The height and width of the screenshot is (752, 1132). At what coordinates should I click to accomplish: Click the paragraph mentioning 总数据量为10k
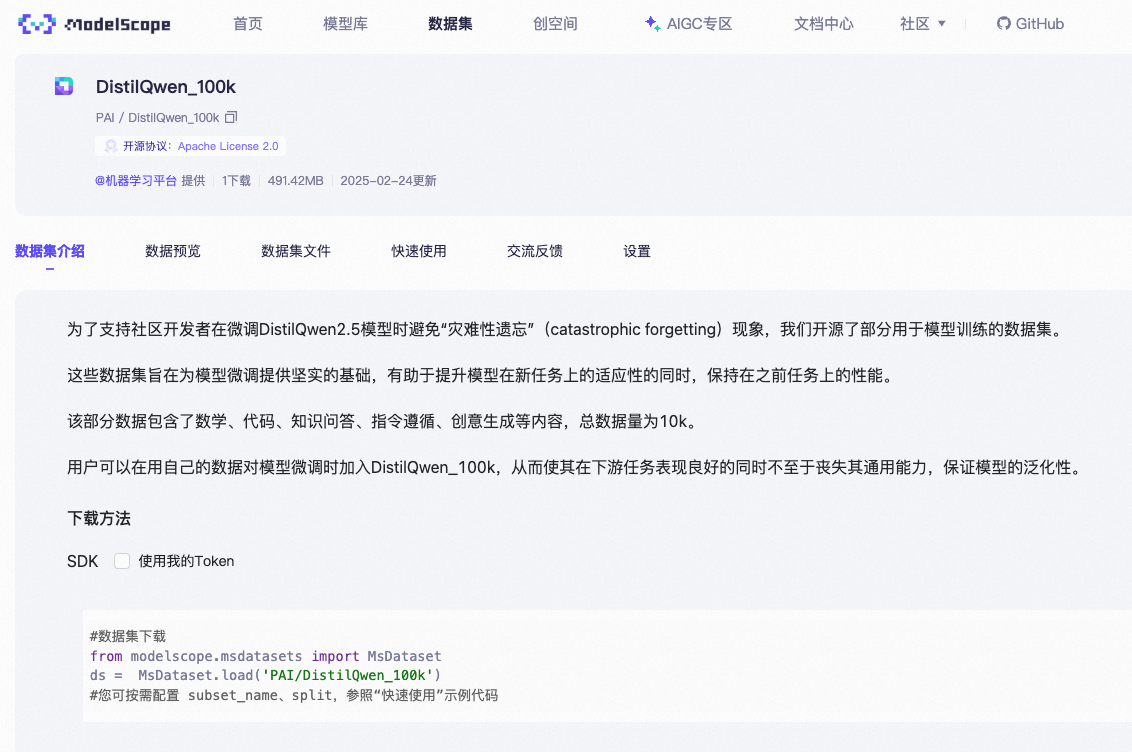[384, 421]
